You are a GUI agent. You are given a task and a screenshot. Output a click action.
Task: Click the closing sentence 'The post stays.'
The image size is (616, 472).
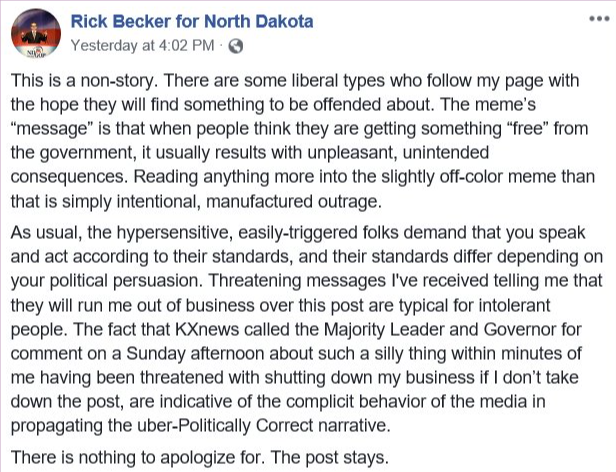[330, 457]
